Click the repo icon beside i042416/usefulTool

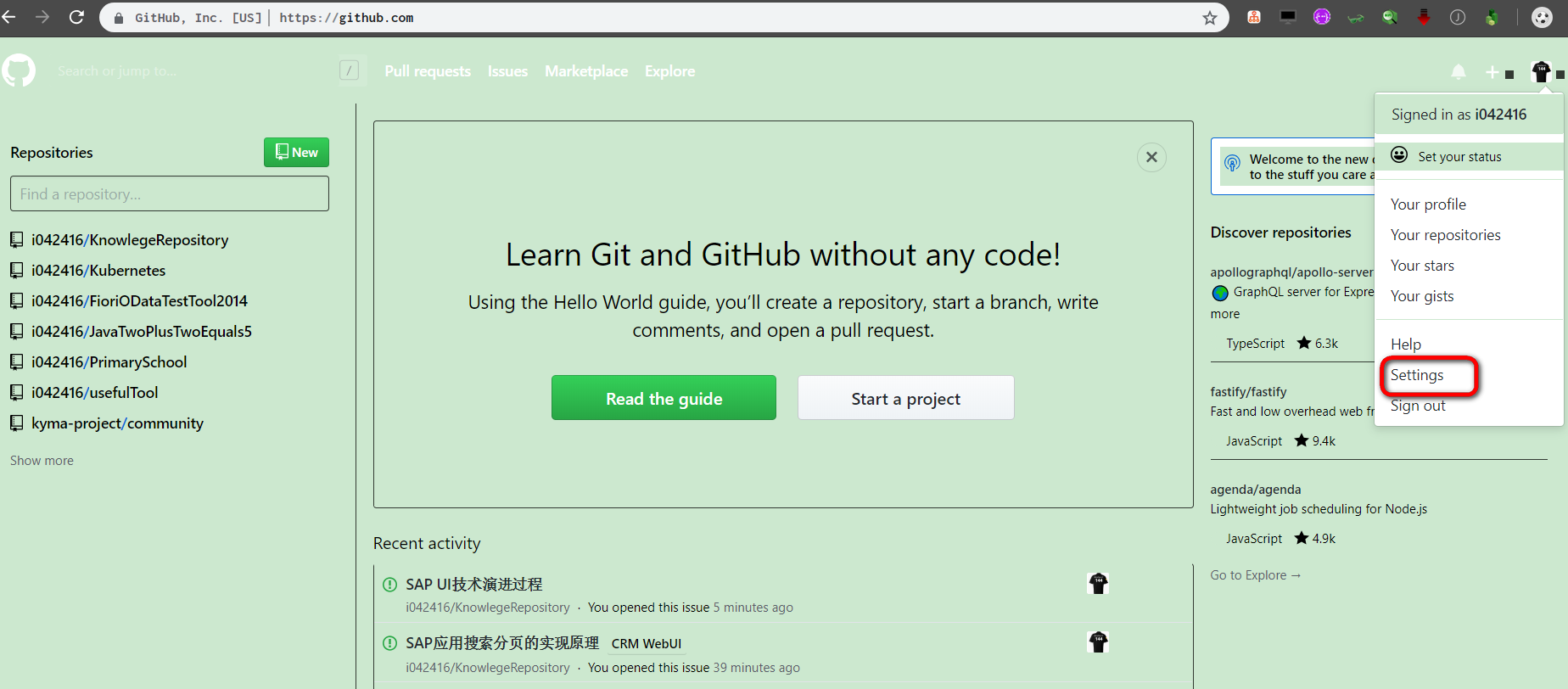click(x=16, y=393)
